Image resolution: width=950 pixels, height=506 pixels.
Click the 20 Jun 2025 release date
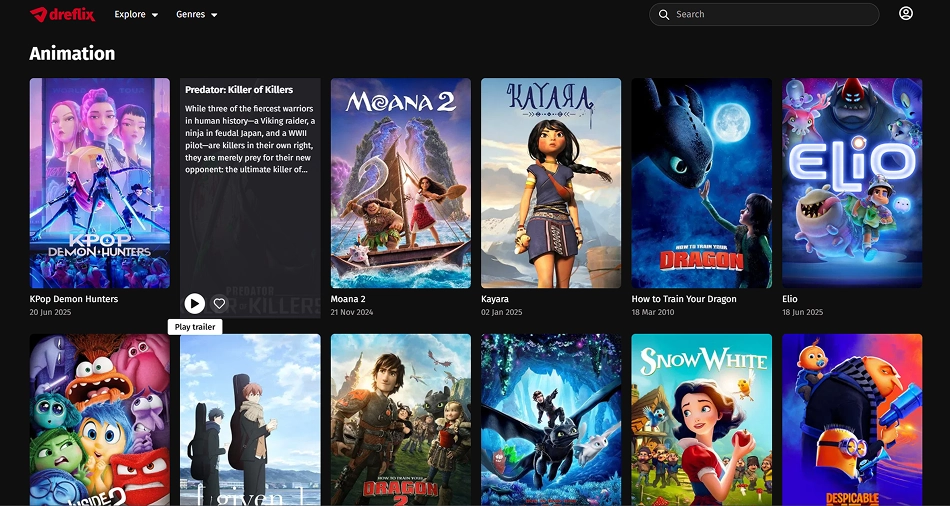[x=50, y=312]
